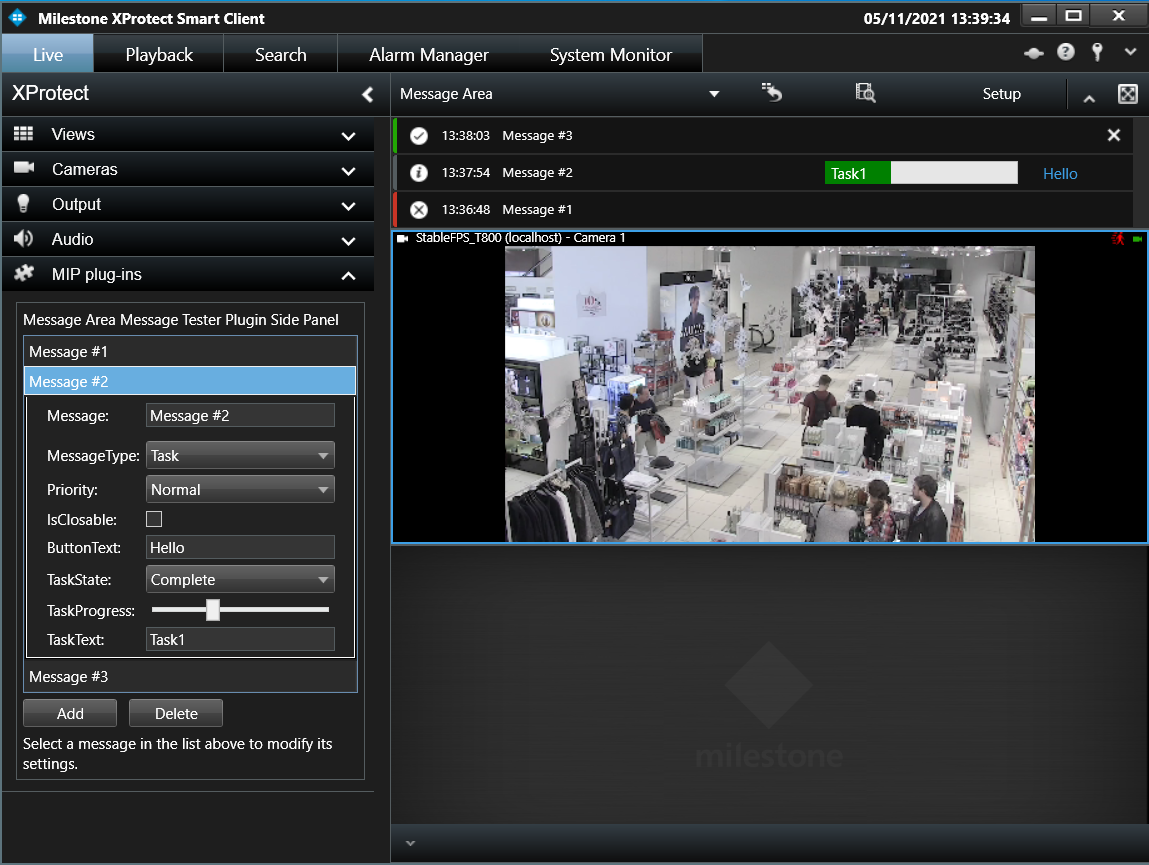
Task: Click the green recording indicator icon
Action: (1137, 238)
